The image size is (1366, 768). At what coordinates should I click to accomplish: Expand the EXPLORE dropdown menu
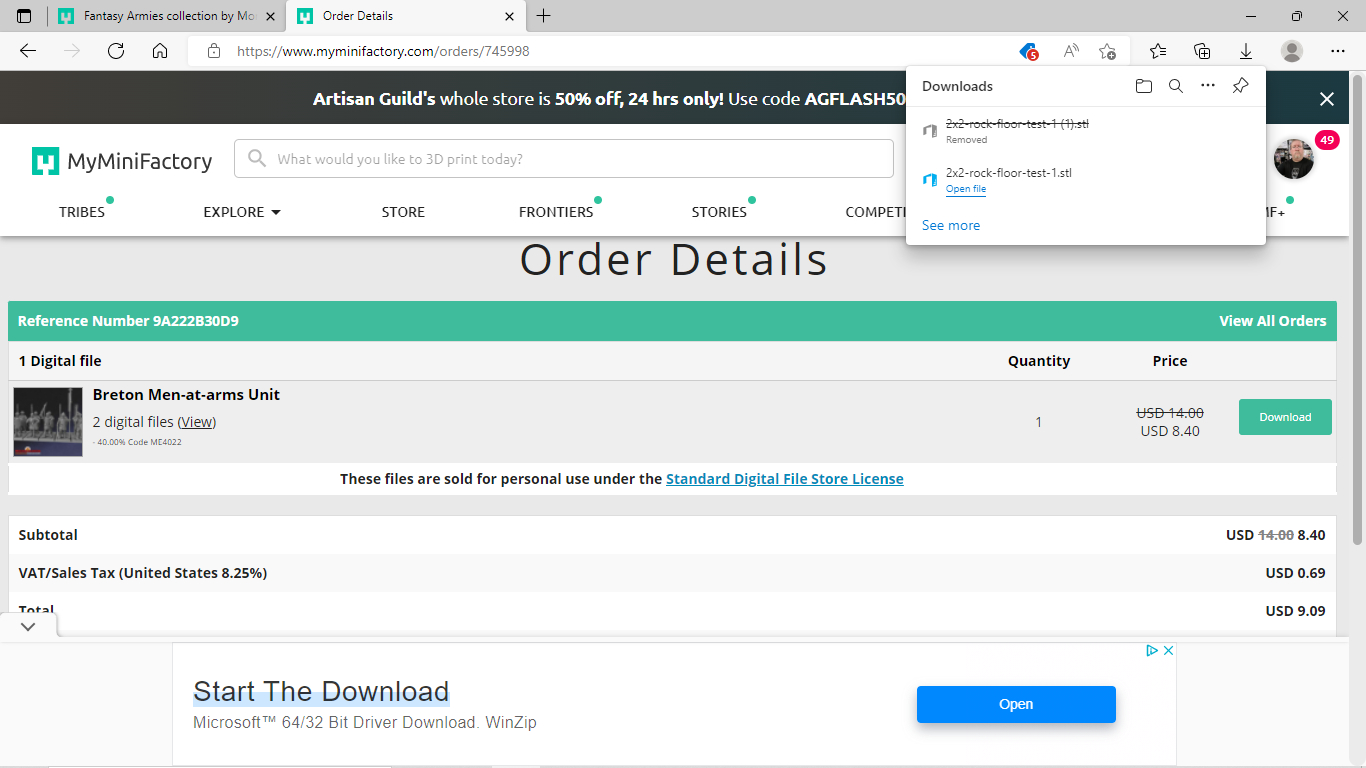pyautogui.click(x=242, y=212)
